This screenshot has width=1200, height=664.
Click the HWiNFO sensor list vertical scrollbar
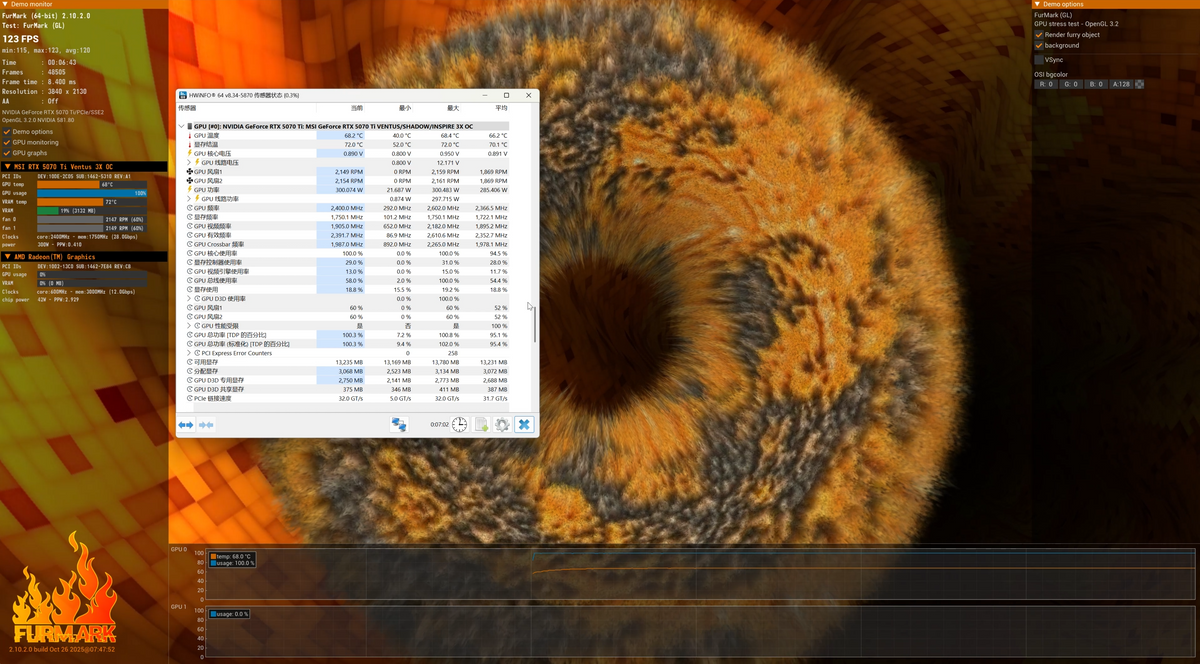pos(535,325)
